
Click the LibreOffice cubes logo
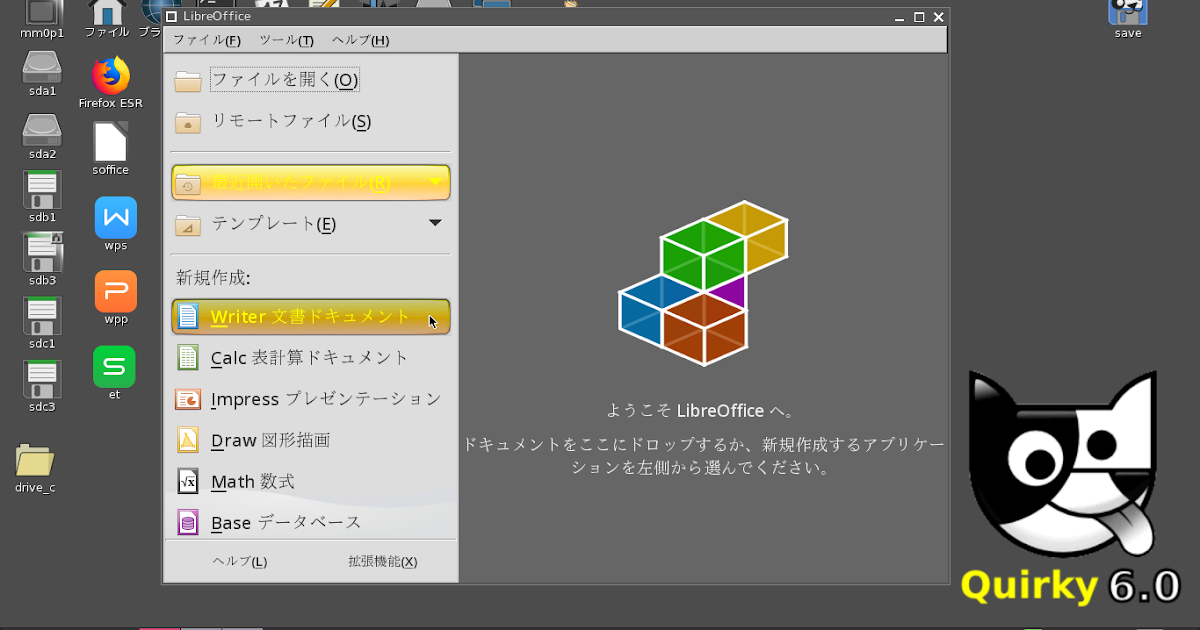703,283
